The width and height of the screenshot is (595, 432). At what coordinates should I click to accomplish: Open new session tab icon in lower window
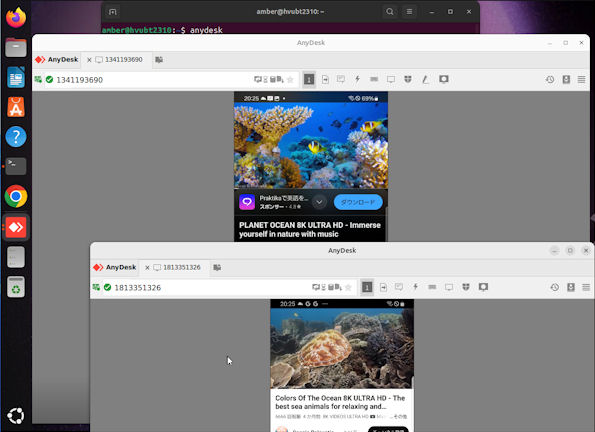pos(217,267)
